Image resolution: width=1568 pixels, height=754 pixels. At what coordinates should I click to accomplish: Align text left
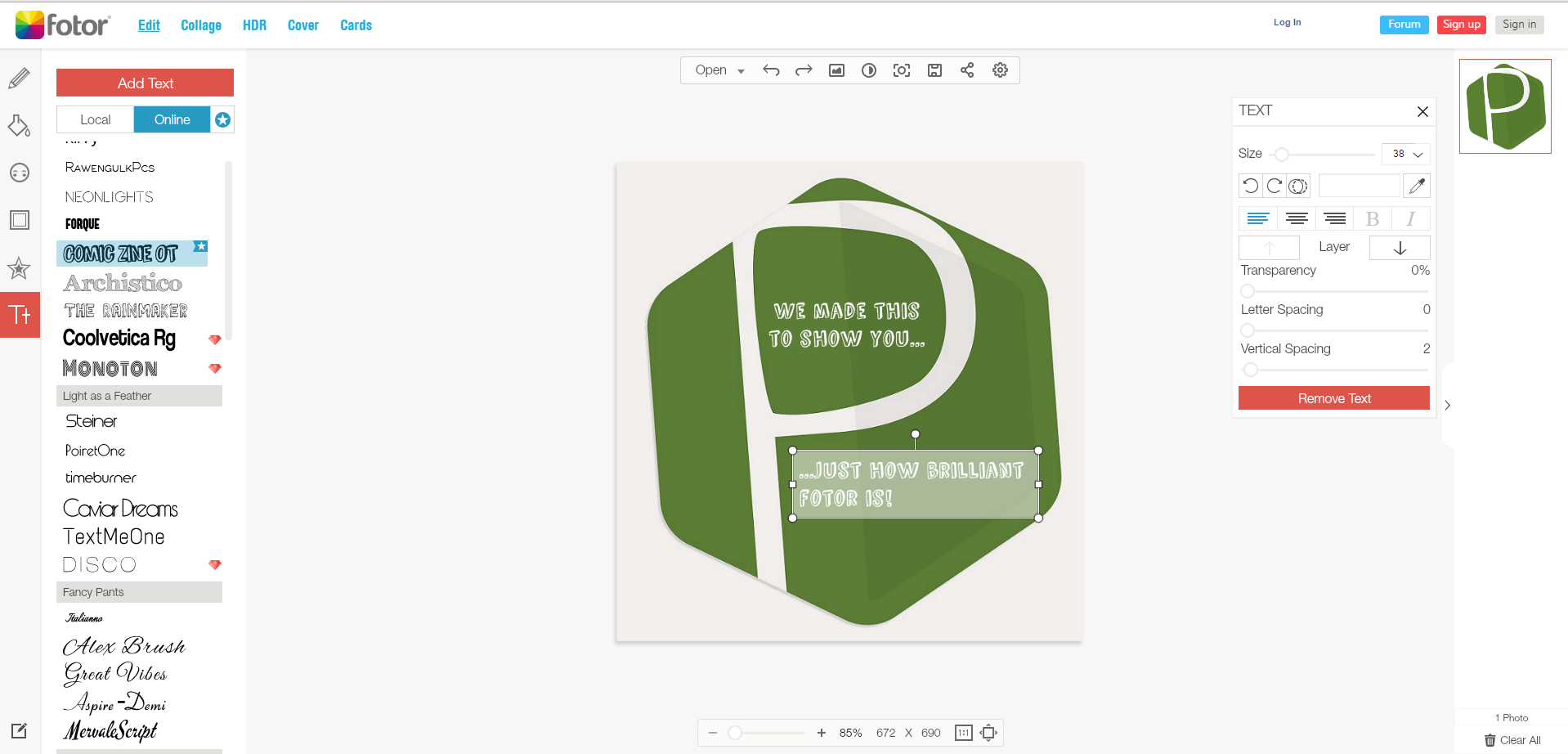[x=1258, y=218]
